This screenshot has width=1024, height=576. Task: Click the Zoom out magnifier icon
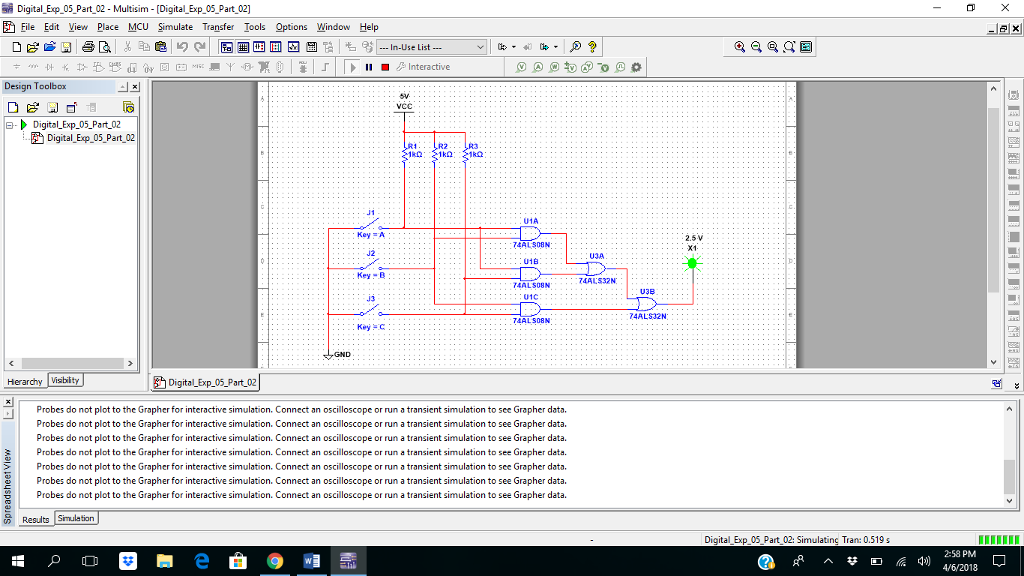[x=757, y=47]
